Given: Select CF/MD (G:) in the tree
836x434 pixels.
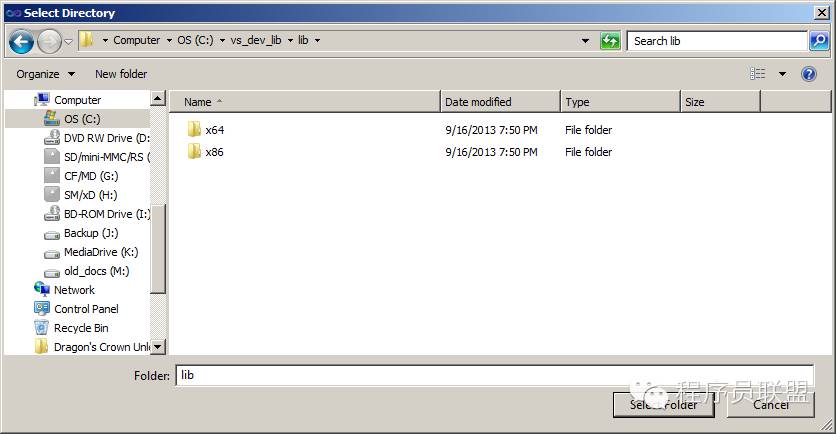Looking at the screenshot, I should pos(91,176).
